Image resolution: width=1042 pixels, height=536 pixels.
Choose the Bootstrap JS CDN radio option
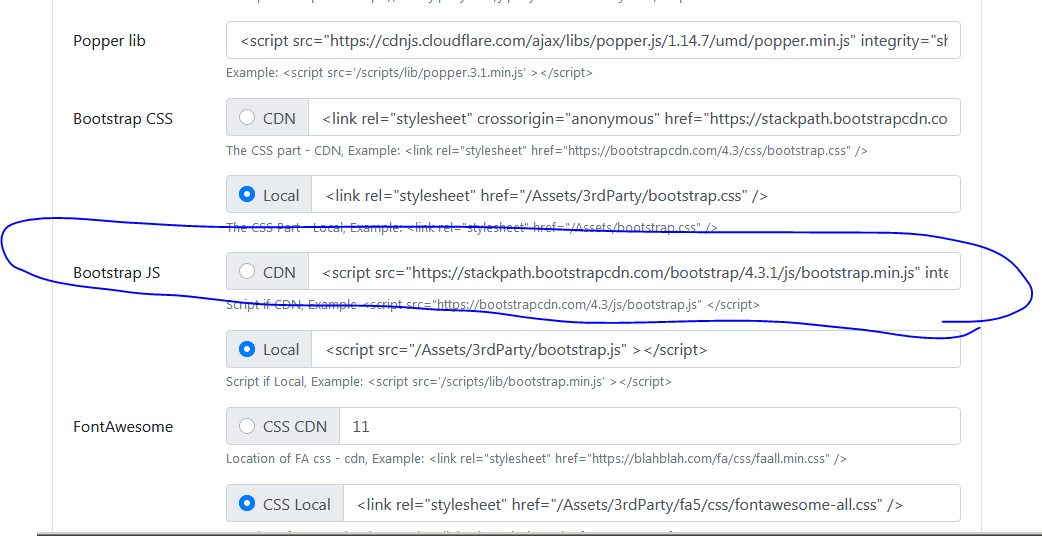click(x=247, y=272)
